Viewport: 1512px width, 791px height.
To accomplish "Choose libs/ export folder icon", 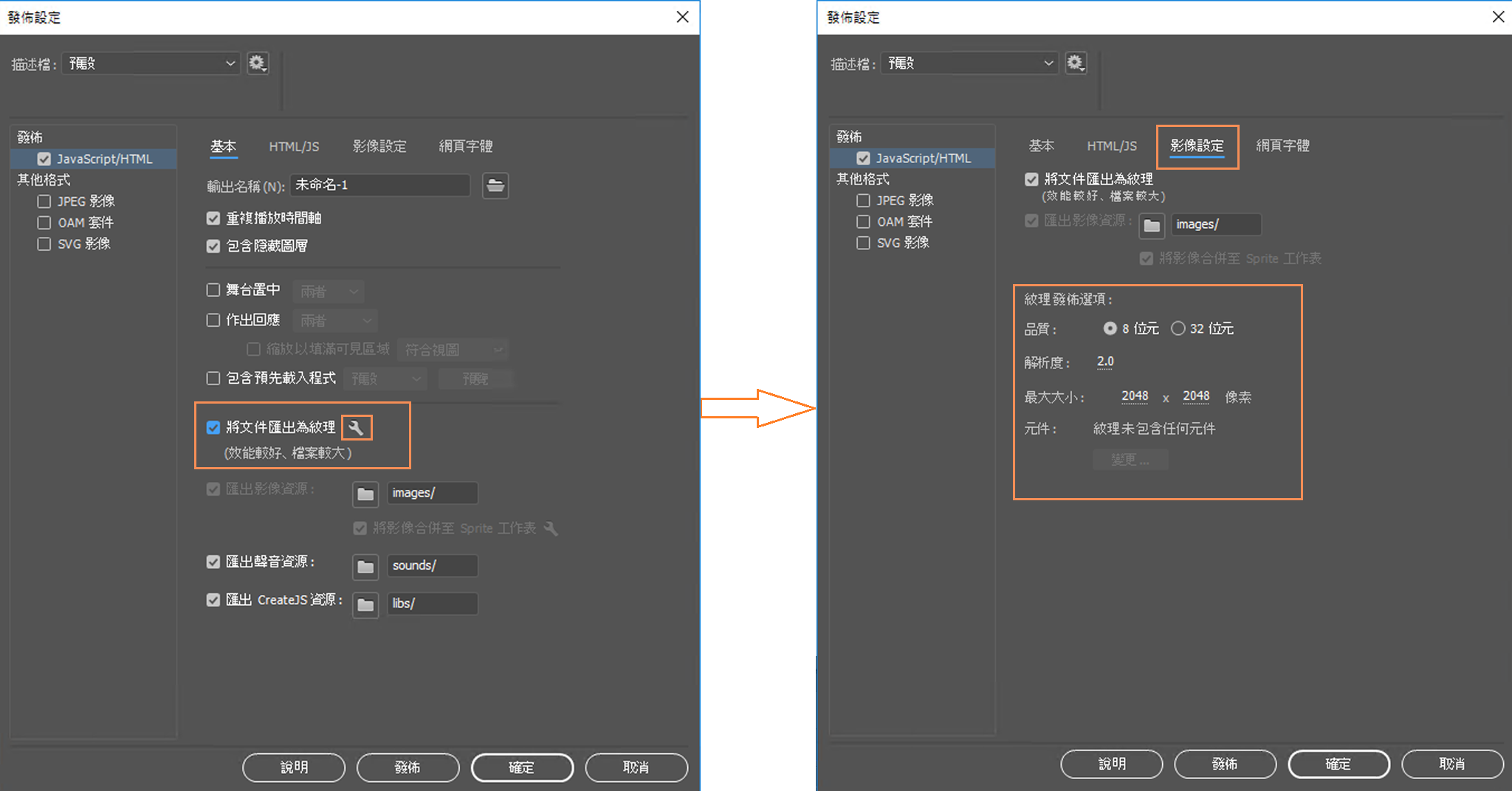I will point(365,605).
